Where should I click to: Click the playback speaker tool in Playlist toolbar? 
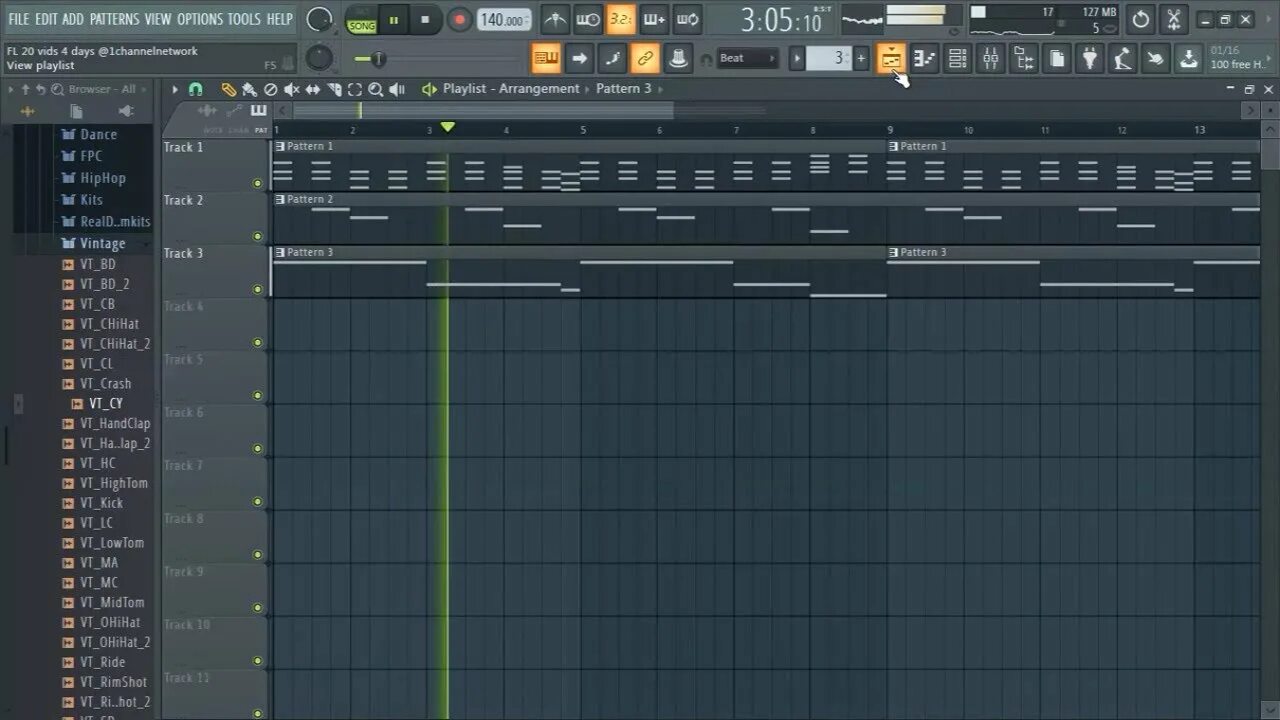(x=397, y=89)
